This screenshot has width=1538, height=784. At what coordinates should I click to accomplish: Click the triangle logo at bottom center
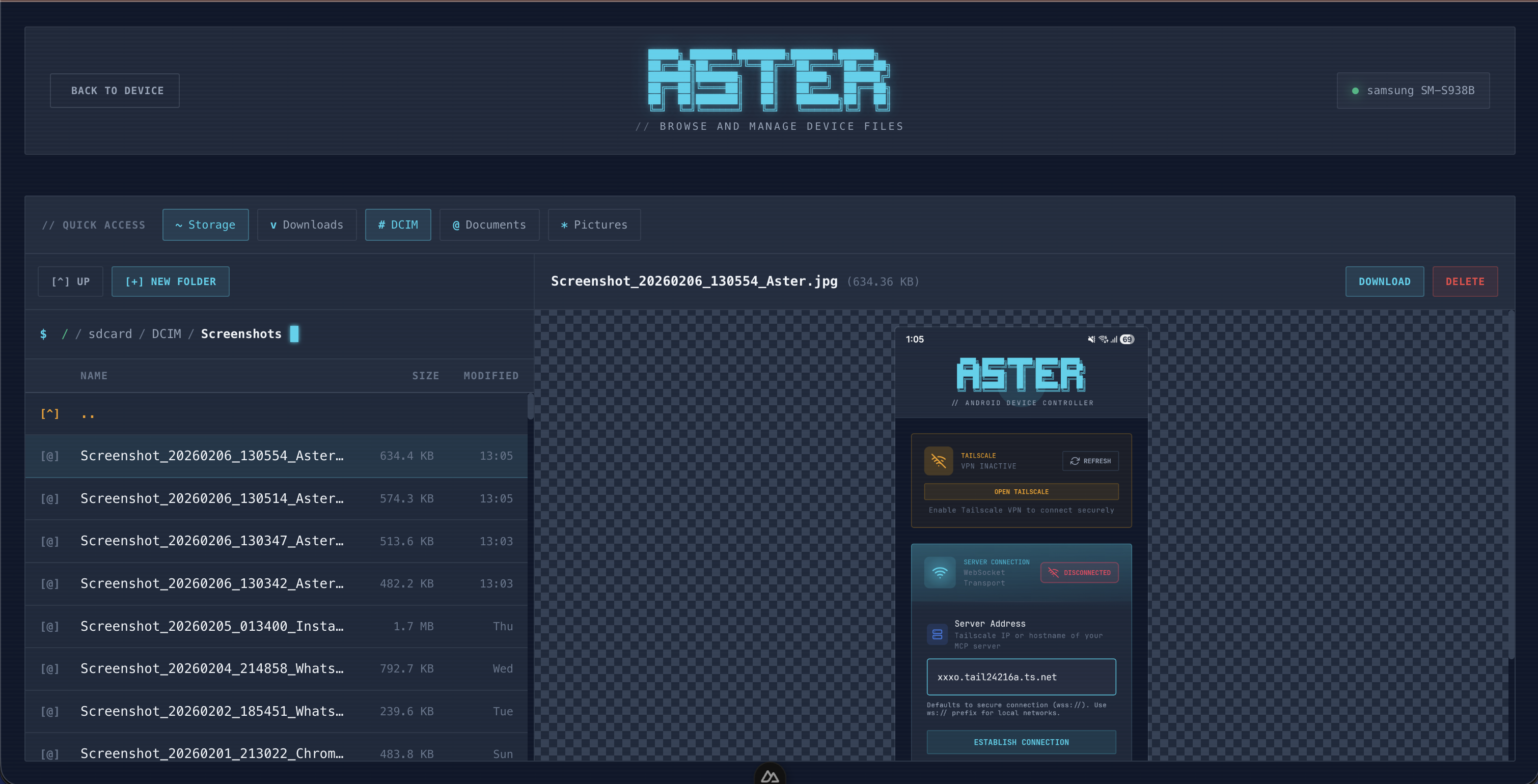[770, 776]
